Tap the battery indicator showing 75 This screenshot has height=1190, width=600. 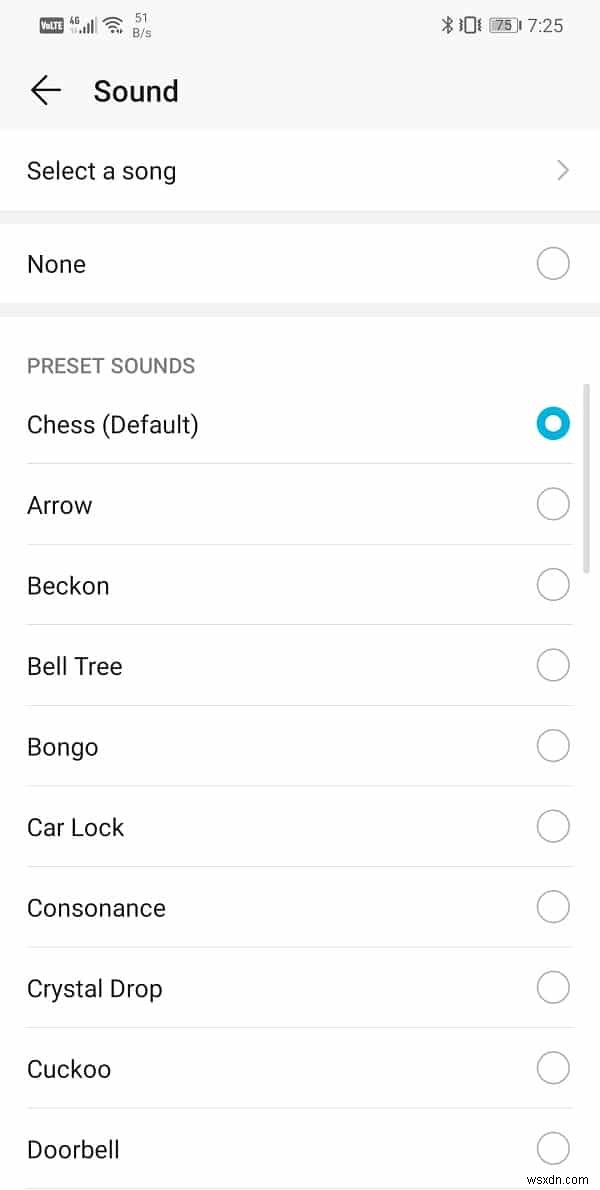(502, 25)
